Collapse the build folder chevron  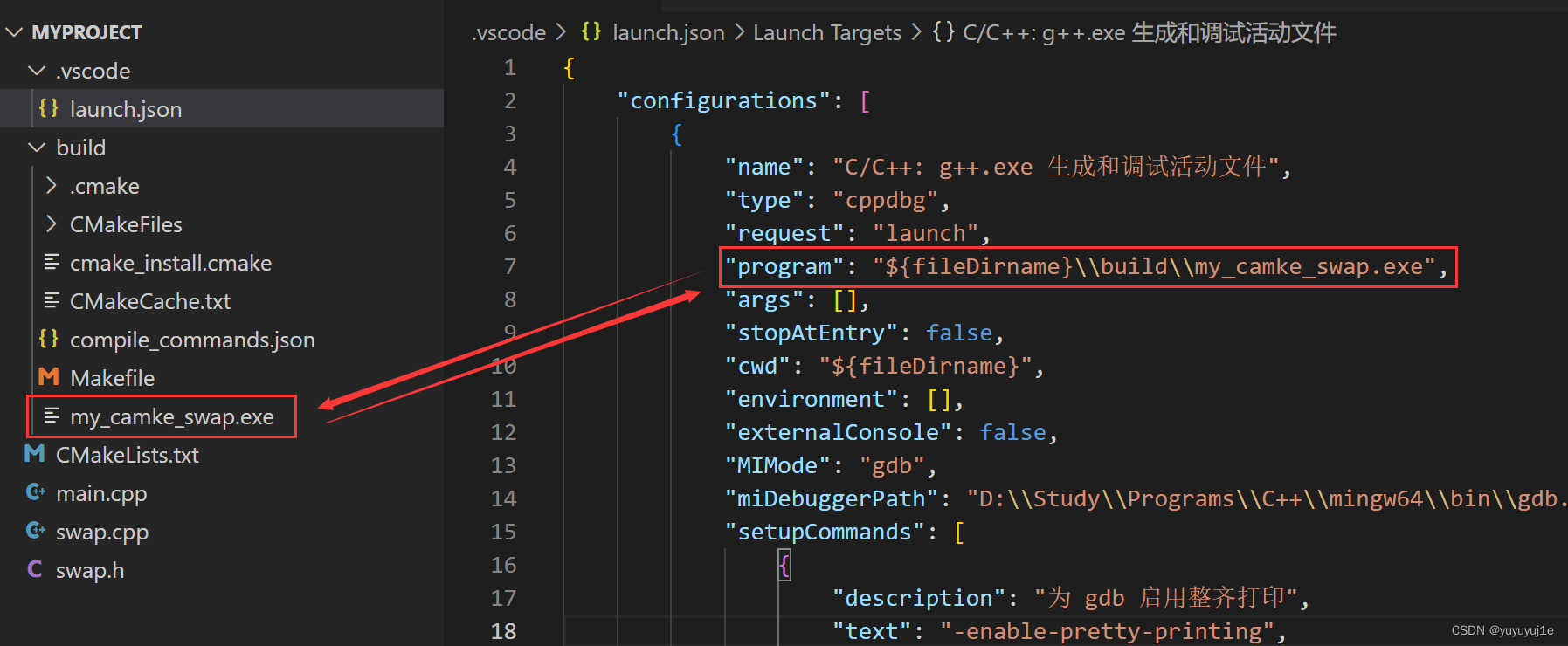(37, 148)
